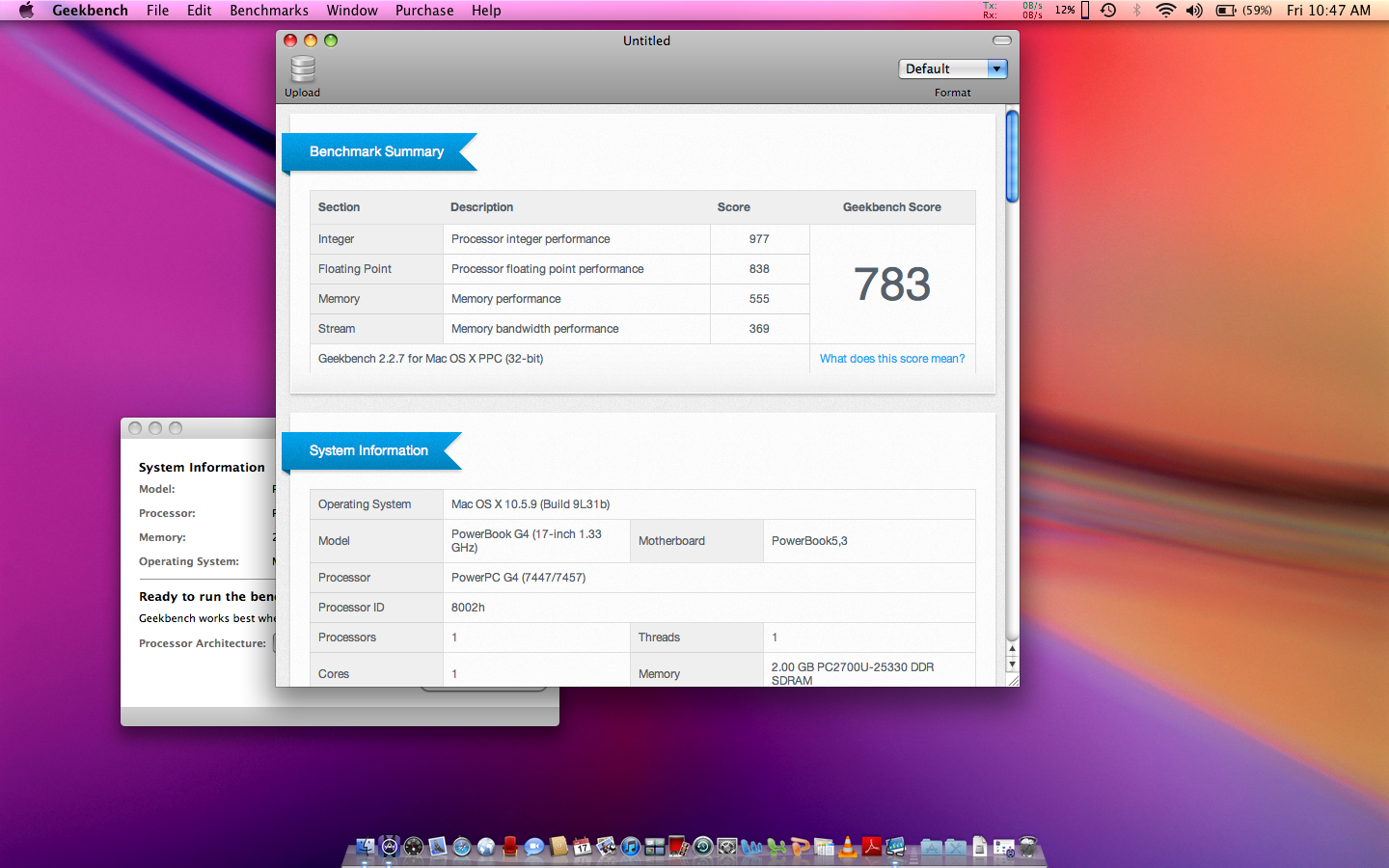The width and height of the screenshot is (1389, 868).
Task: Open Address Book icon in the dock
Action: [x=558, y=847]
